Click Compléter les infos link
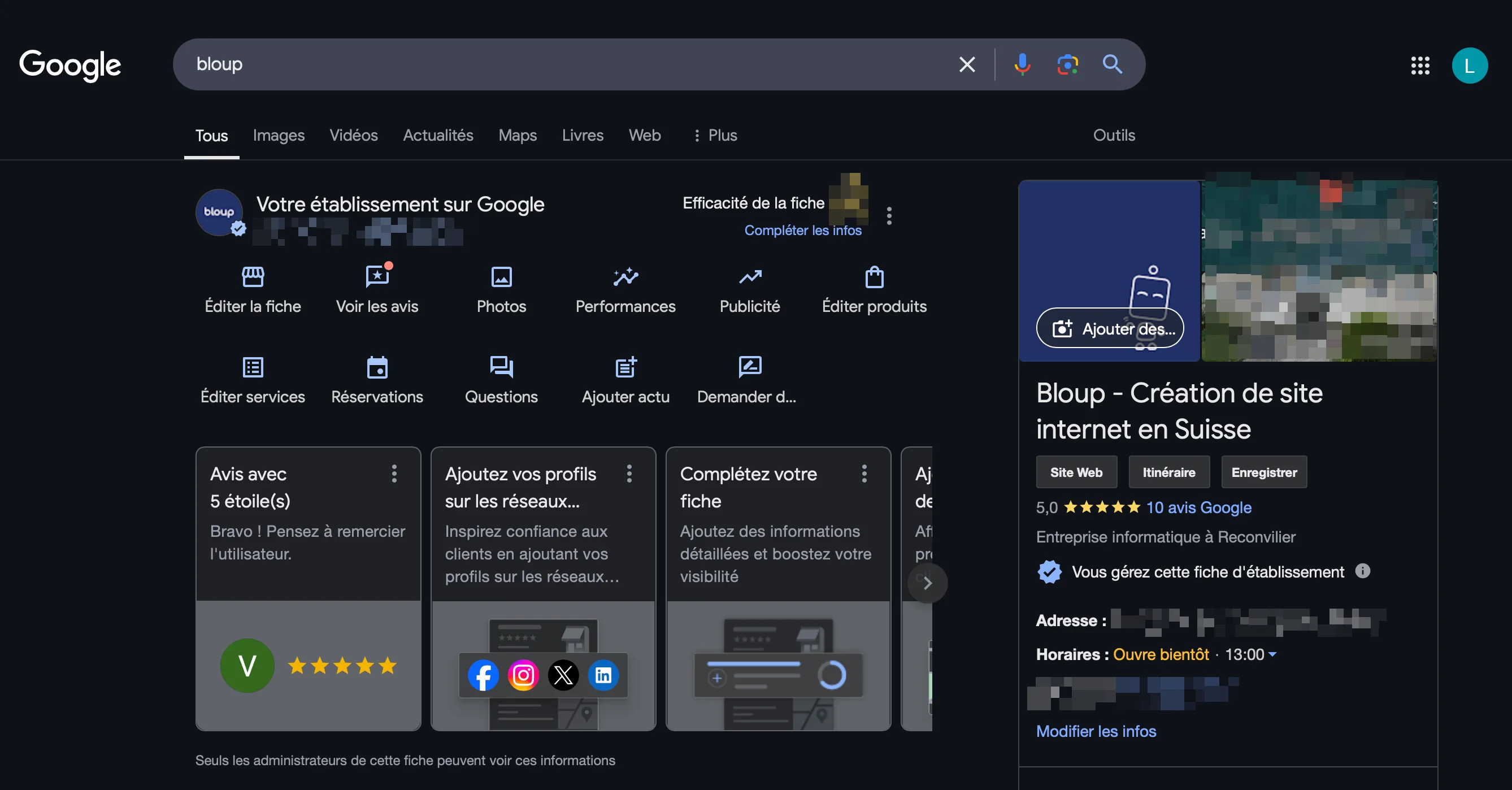 point(802,230)
